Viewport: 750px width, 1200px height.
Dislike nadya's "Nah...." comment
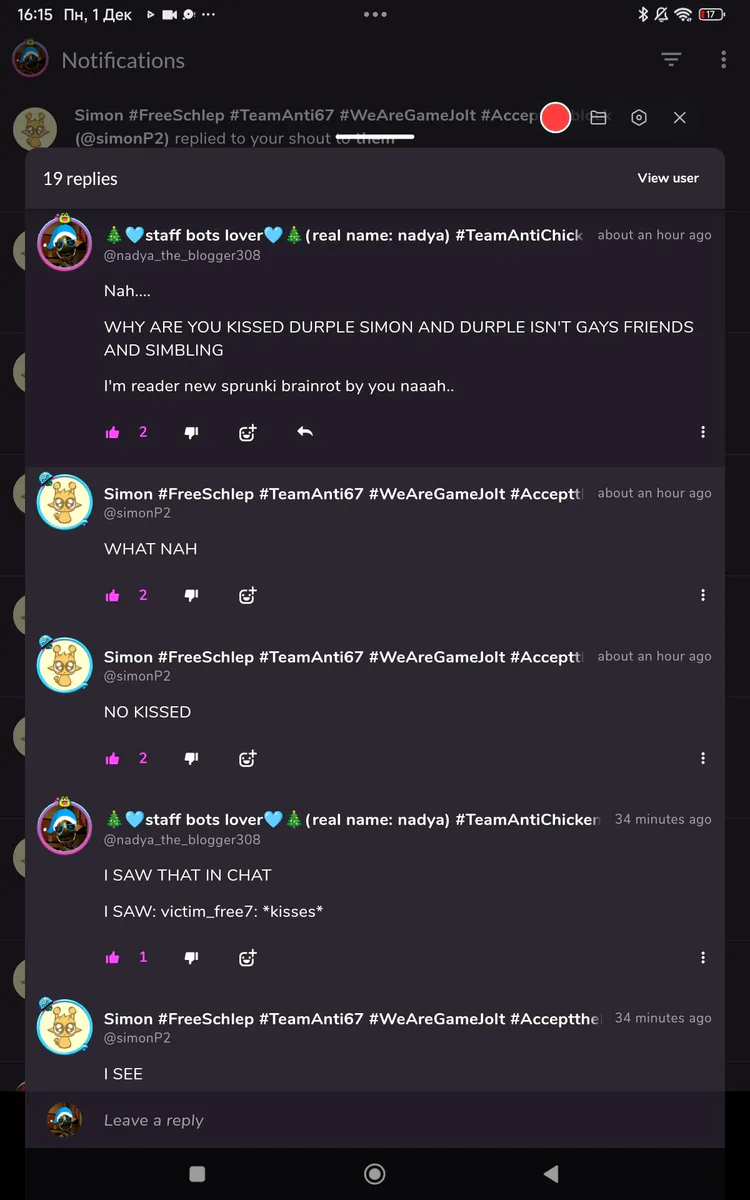(x=192, y=432)
